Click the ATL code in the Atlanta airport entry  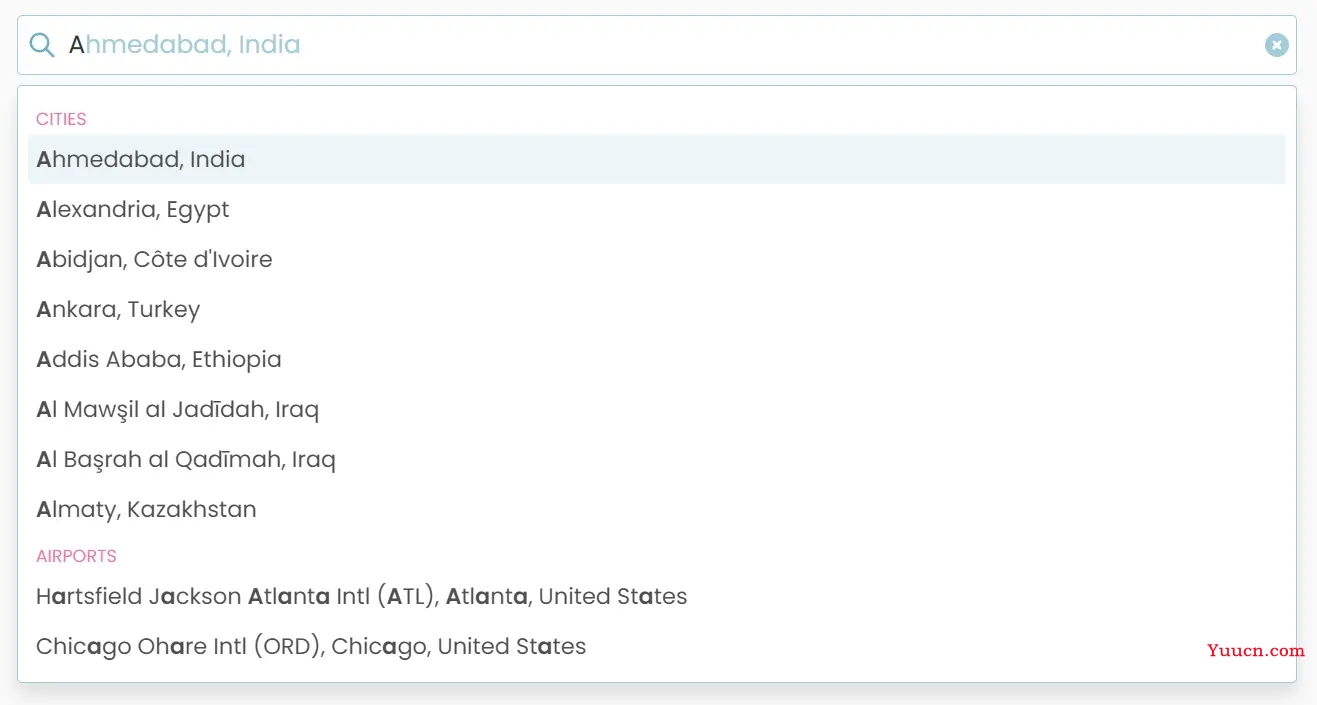(405, 597)
